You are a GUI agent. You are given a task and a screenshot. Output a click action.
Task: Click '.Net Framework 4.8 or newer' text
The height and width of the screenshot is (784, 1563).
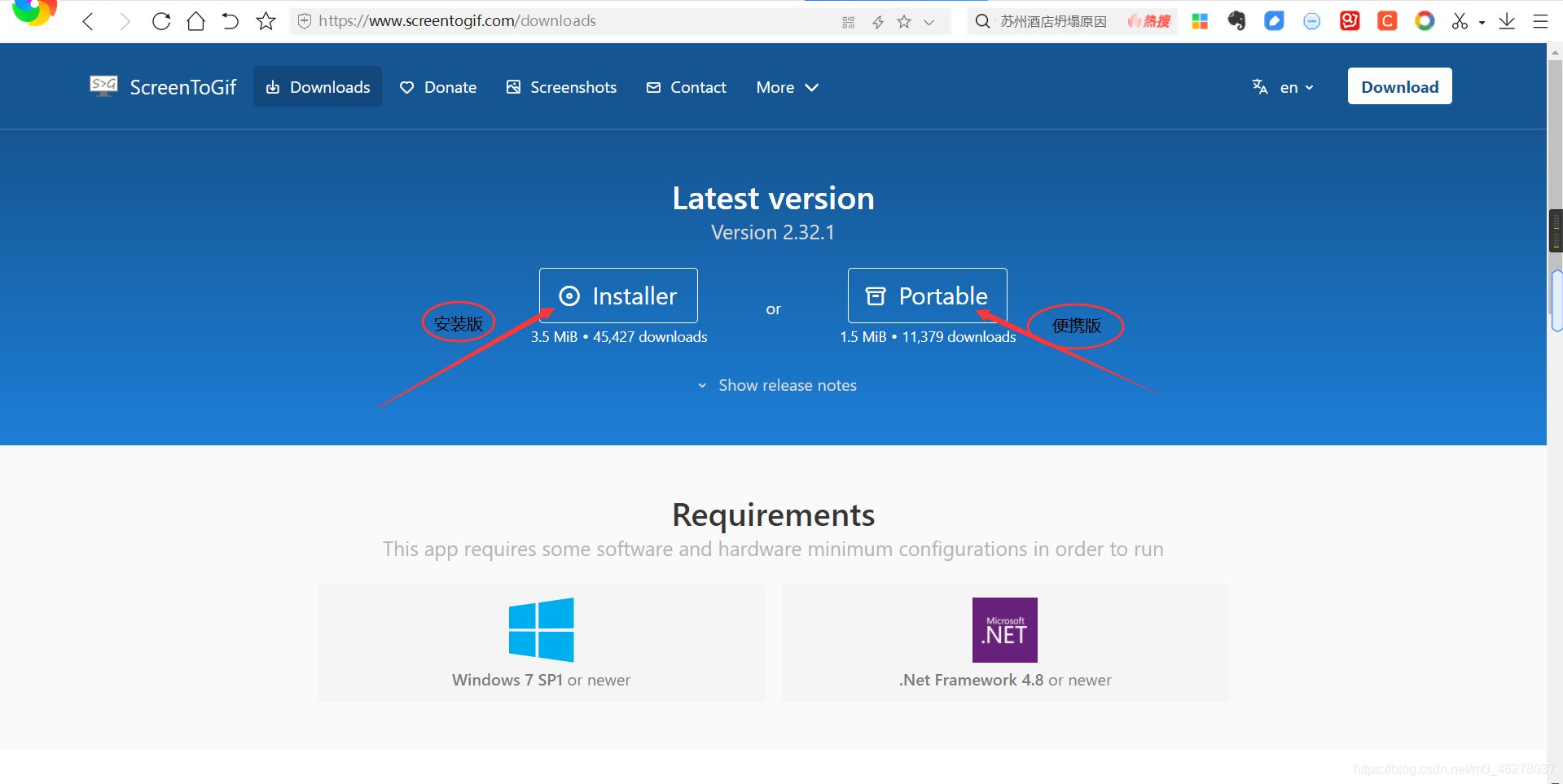pos(1005,680)
